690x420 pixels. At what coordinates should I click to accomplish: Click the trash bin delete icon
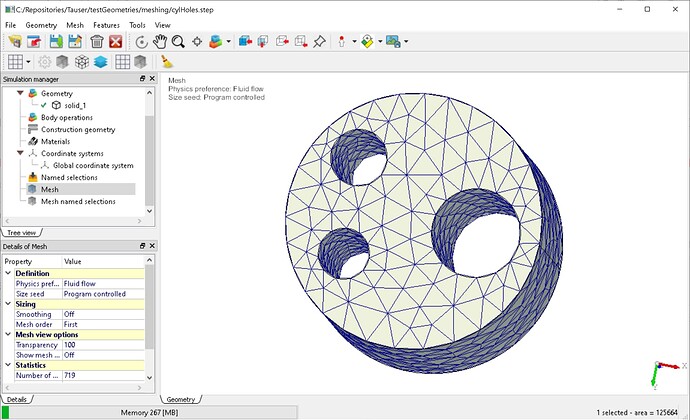97,42
